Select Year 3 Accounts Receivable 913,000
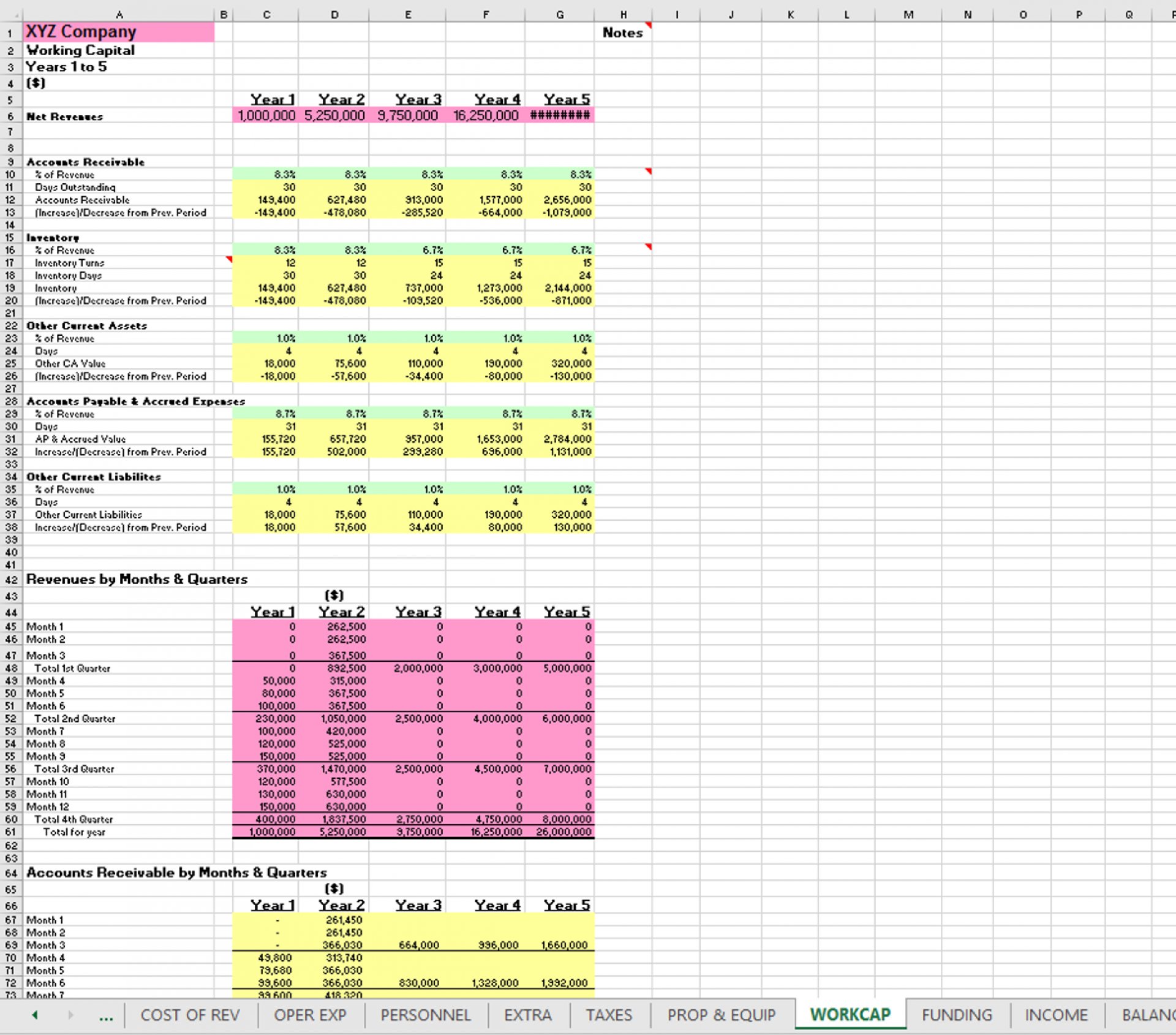The height and width of the screenshot is (1035, 1176). tap(407, 200)
